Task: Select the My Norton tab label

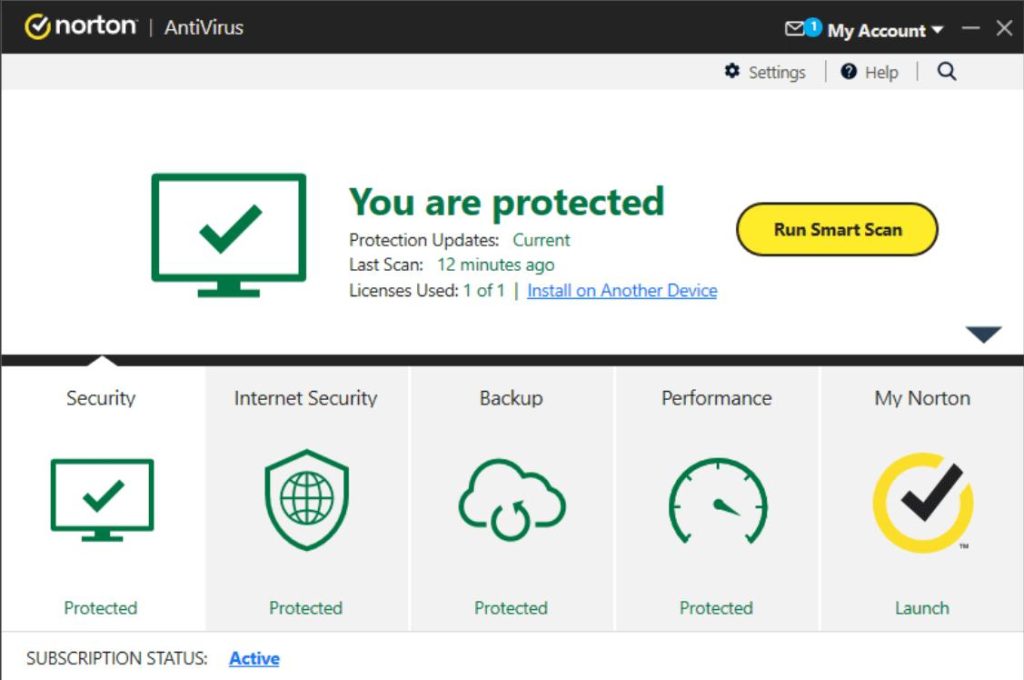Action: tap(922, 398)
